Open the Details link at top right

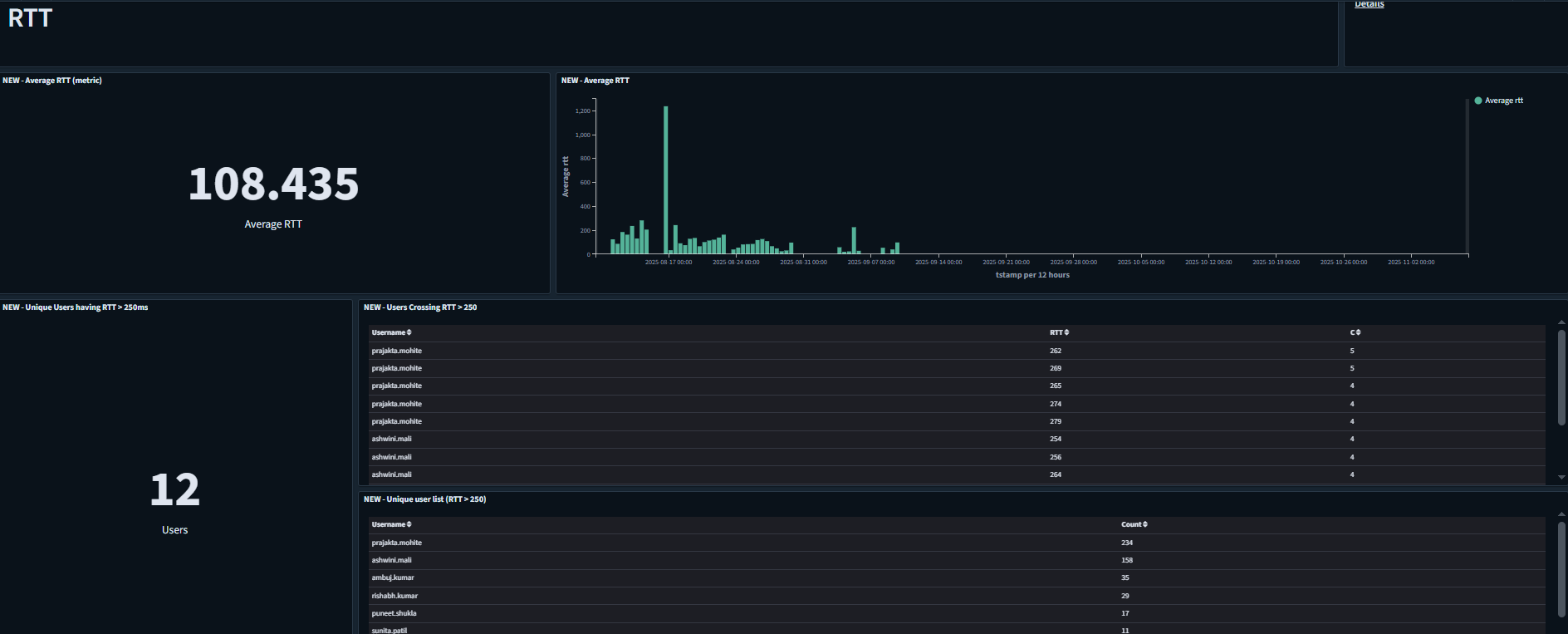[1369, 4]
